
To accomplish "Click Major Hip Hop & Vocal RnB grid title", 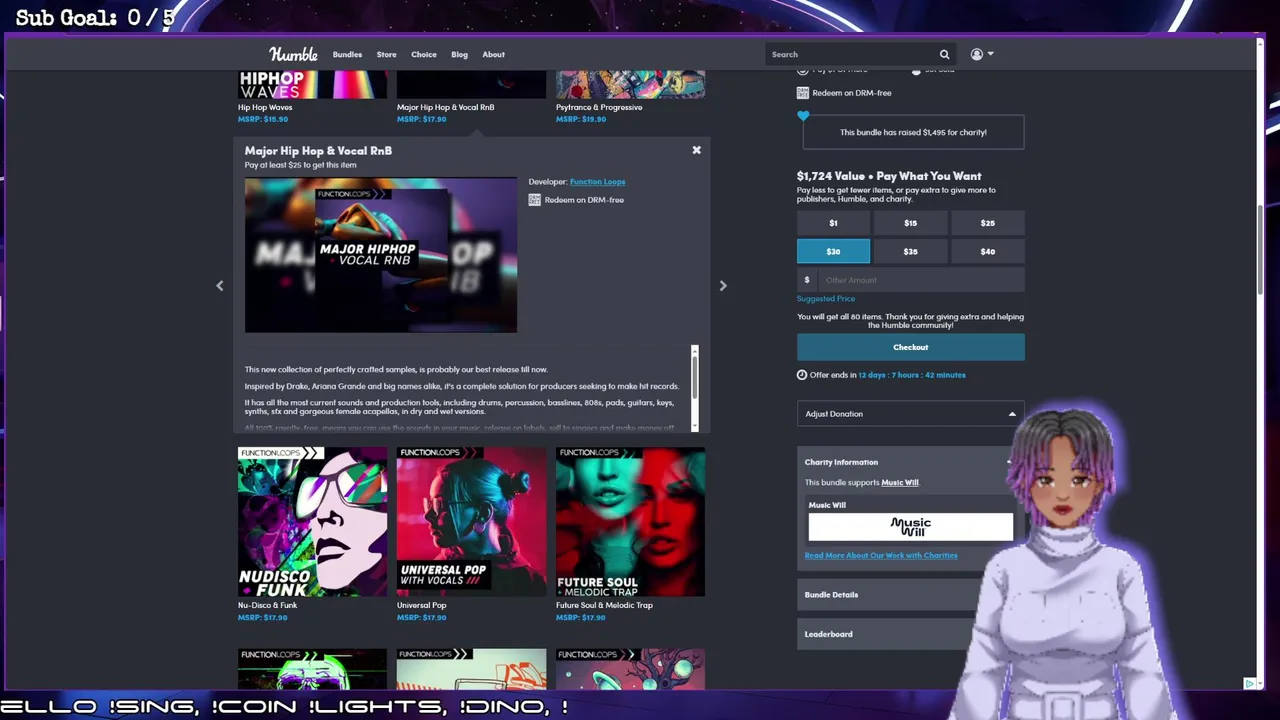I will [x=445, y=107].
